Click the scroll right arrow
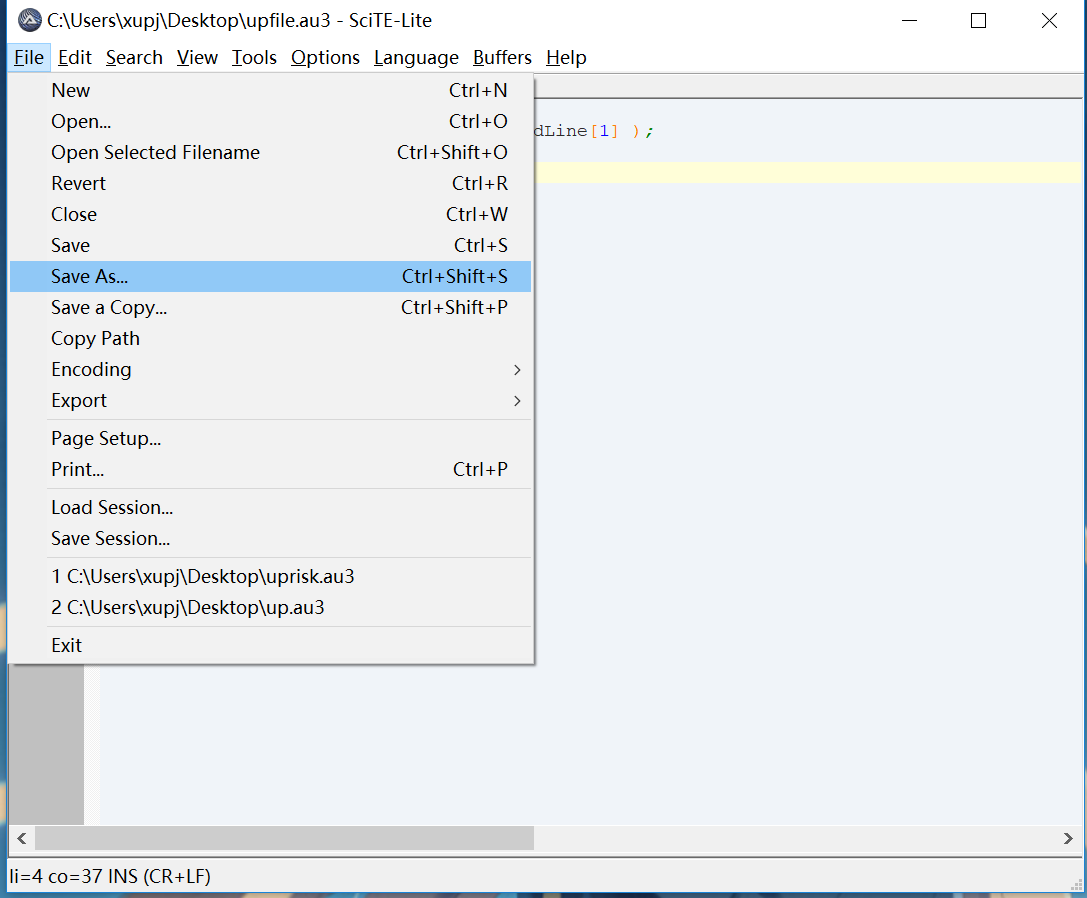 [1068, 838]
